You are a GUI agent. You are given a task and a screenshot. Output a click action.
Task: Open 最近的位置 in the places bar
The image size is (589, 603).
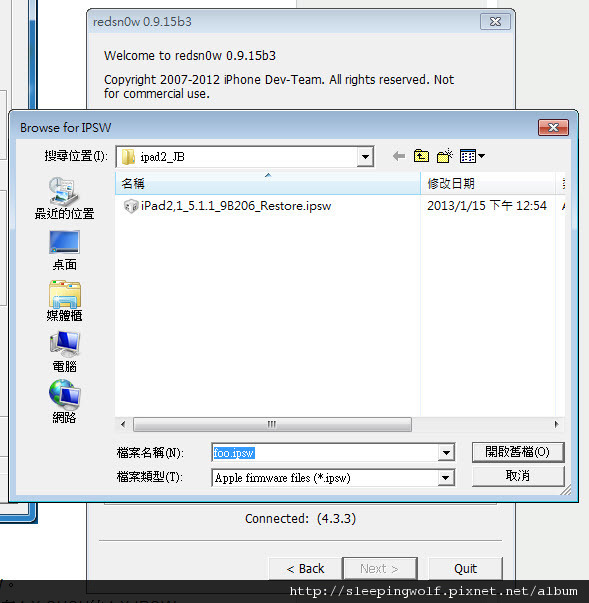pos(64,198)
